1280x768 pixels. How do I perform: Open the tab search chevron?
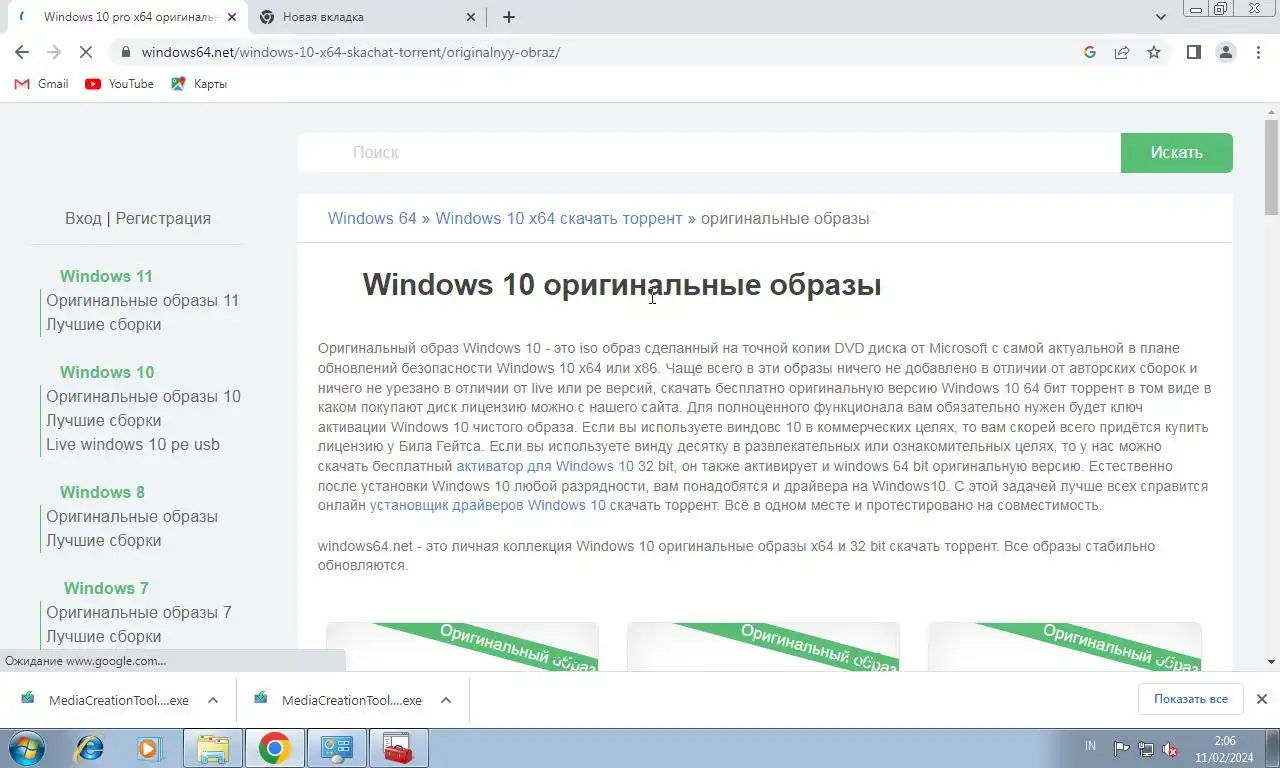point(1161,17)
